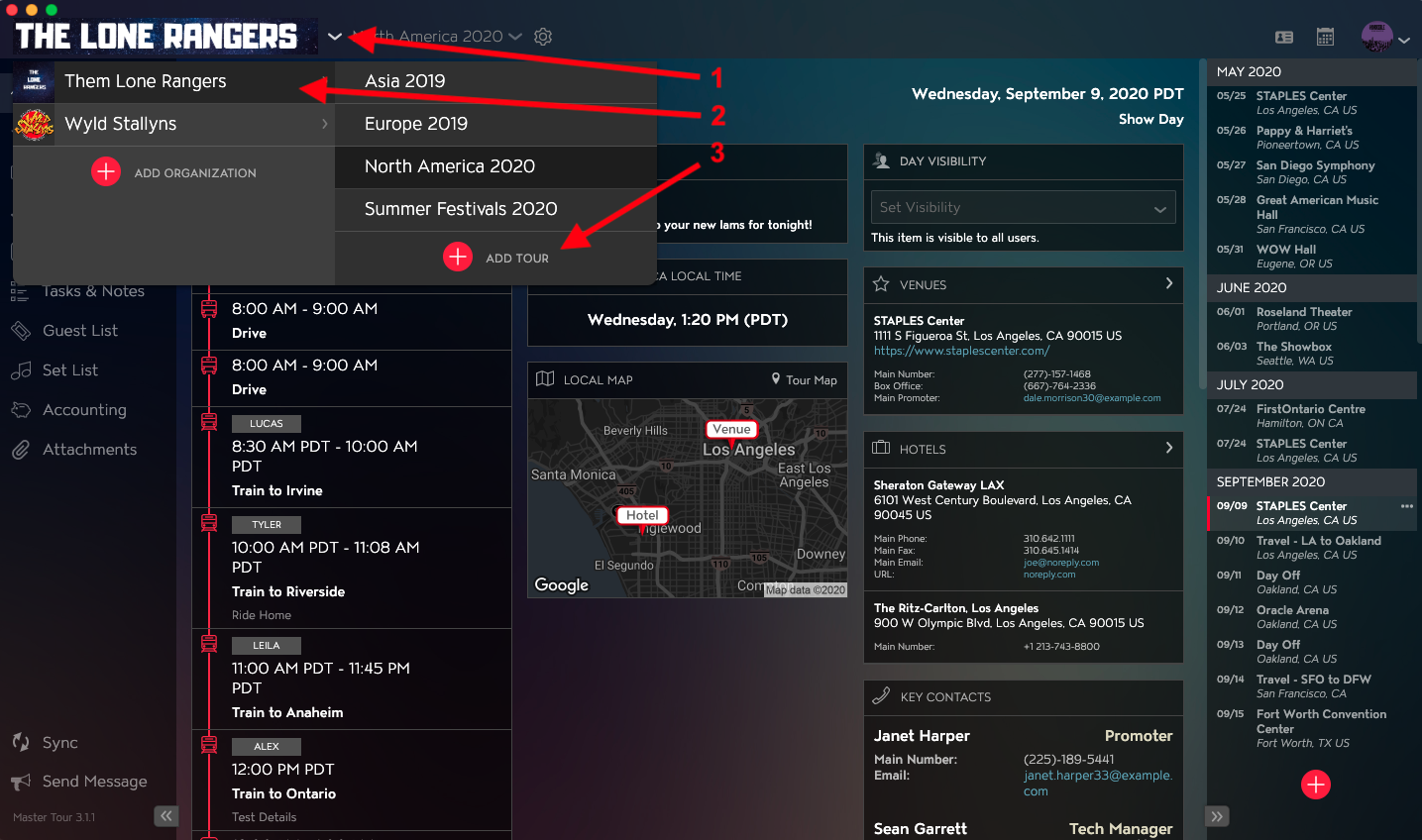
Task: Click the Key Contacts phone icon
Action: tap(881, 696)
